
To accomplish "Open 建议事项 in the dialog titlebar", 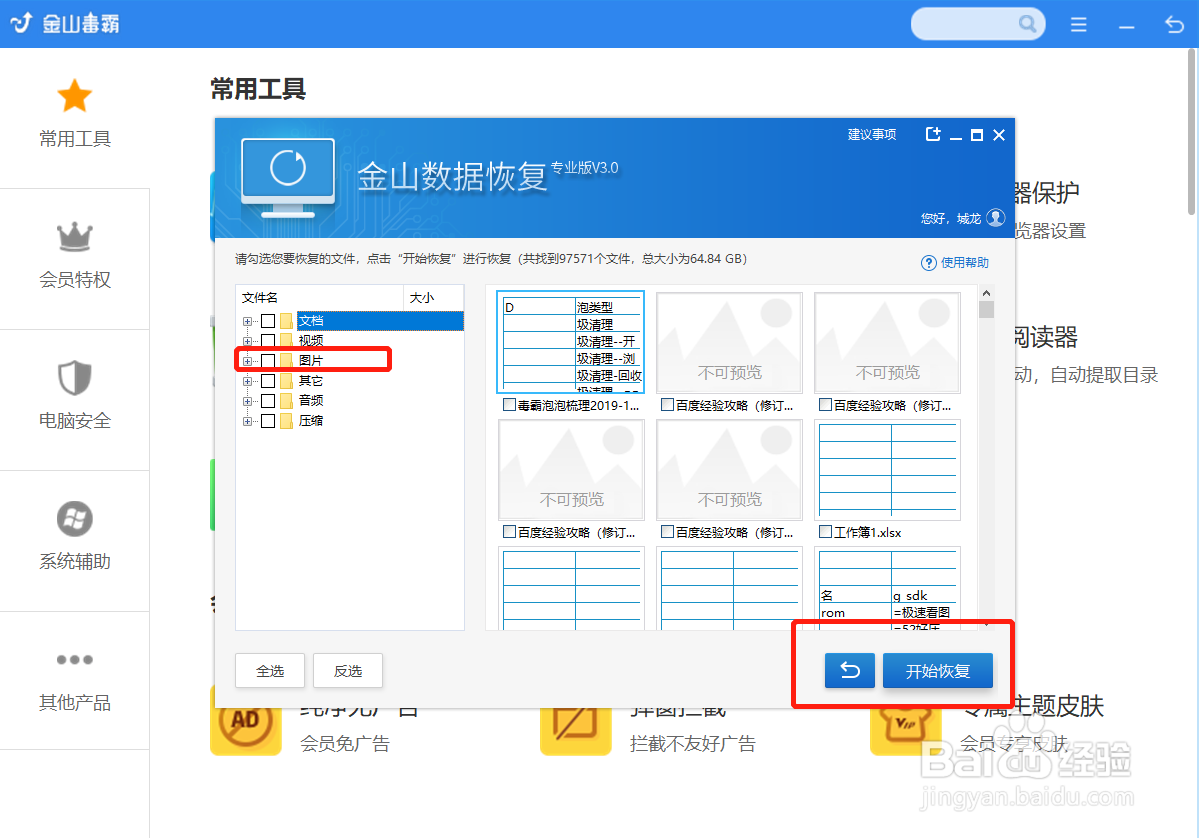I will (x=870, y=133).
